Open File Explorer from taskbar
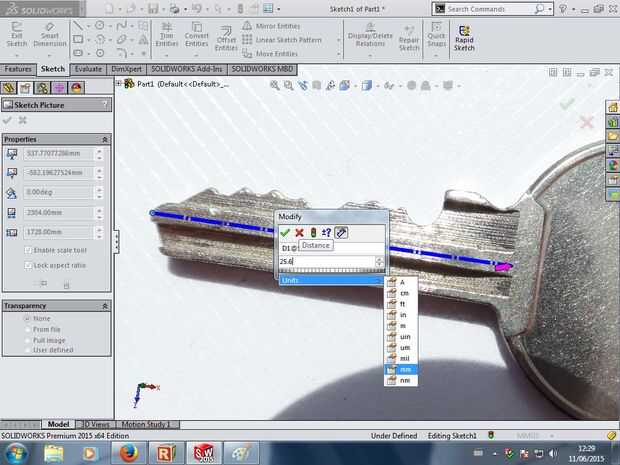The height and width of the screenshot is (465, 620). [54, 453]
